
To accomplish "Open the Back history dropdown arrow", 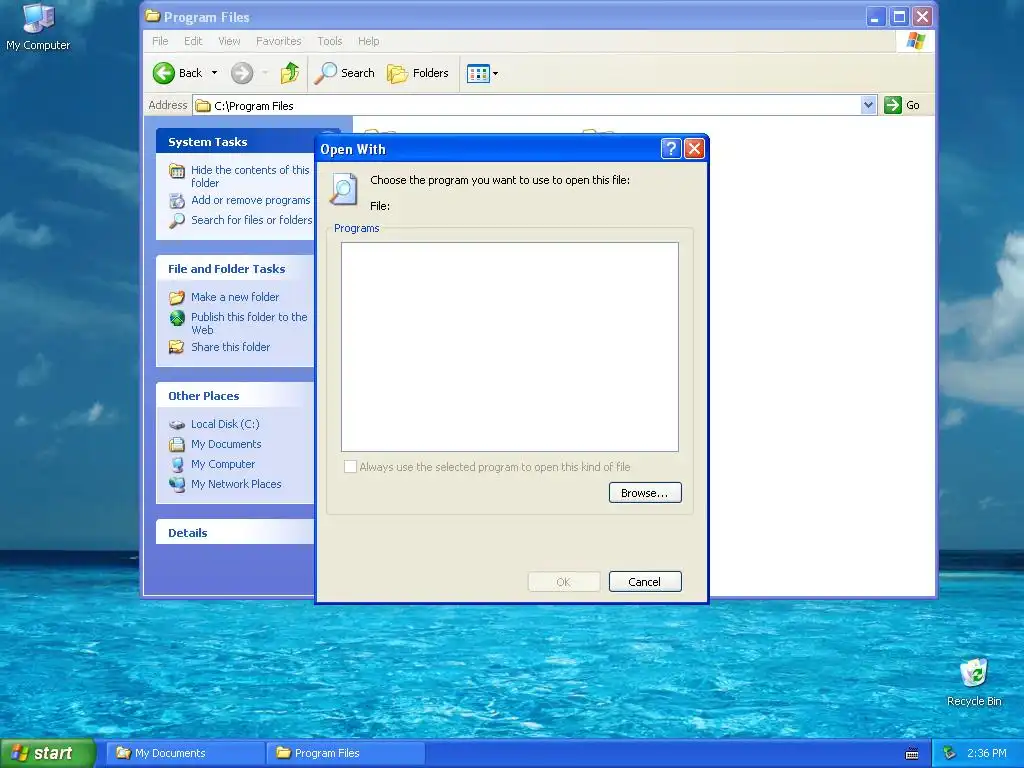I will pos(214,73).
